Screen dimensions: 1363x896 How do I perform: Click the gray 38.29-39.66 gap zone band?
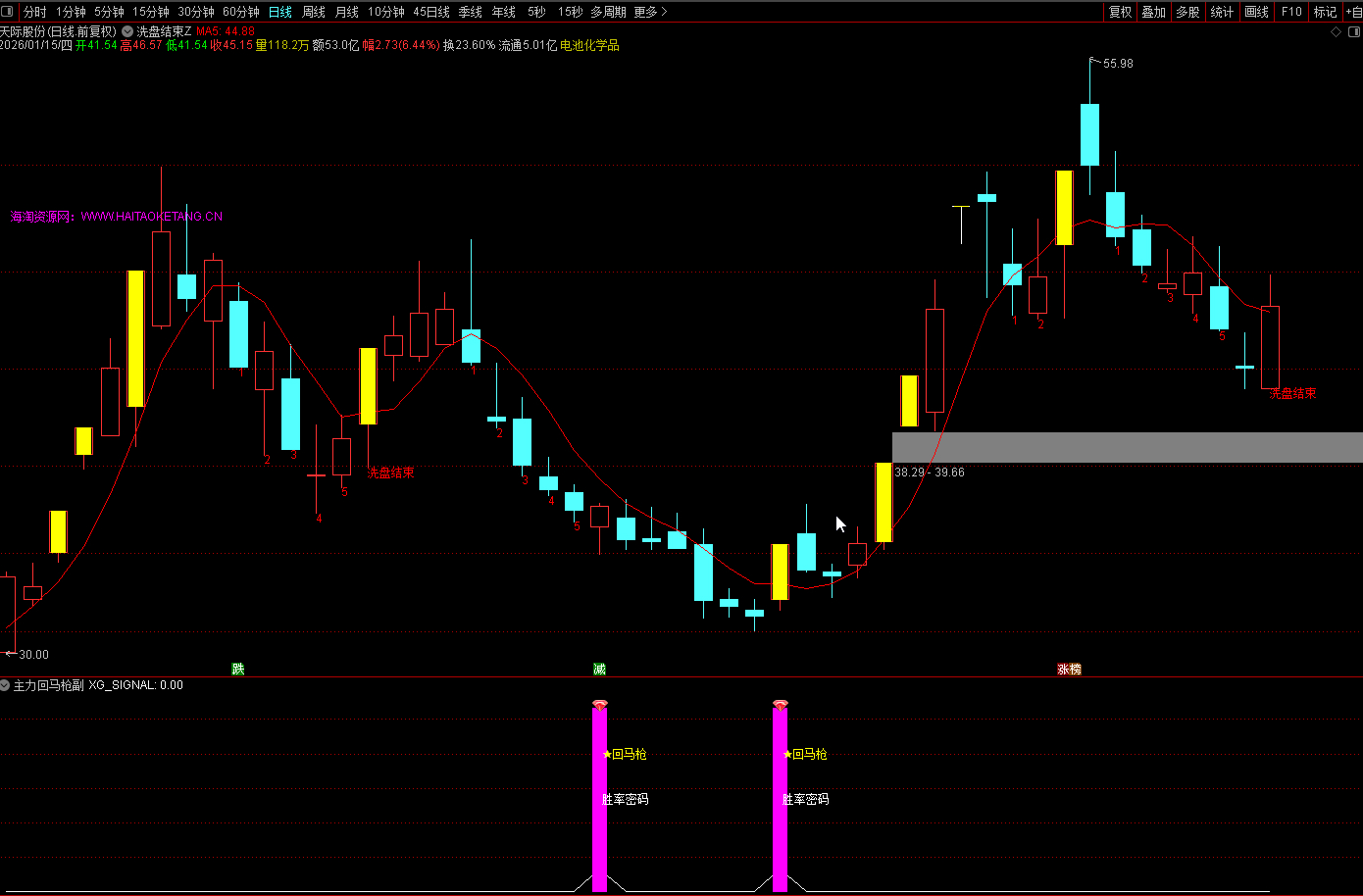point(1126,447)
